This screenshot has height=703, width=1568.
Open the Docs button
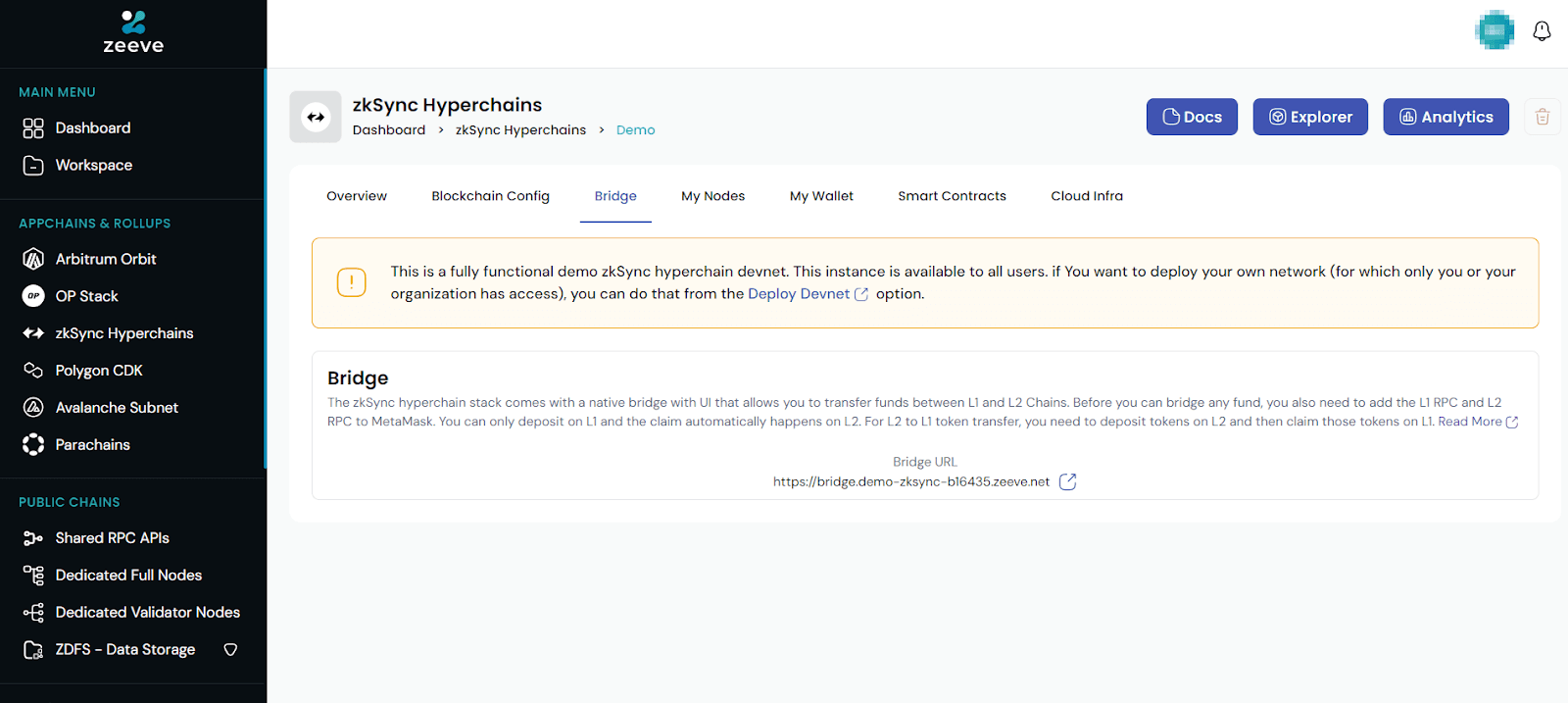(1192, 117)
